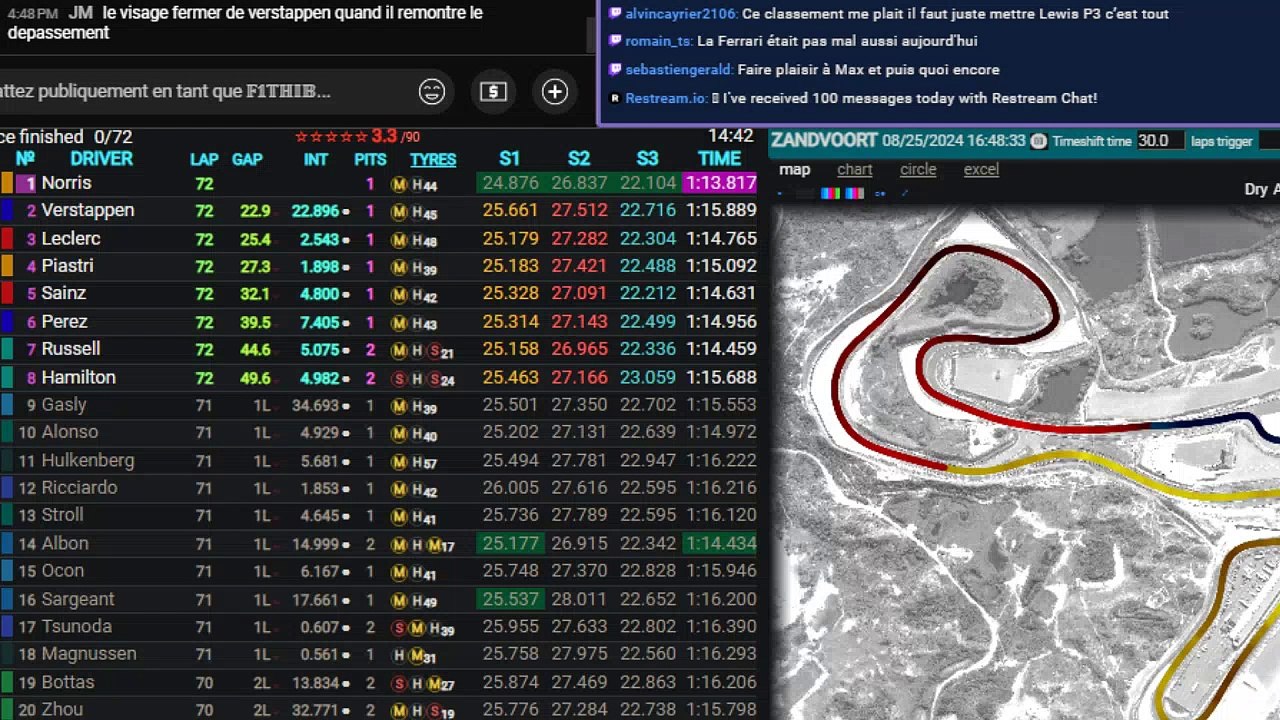Click the soft tyre icon in Russell's row
1280x720 pixels.
tap(434, 351)
